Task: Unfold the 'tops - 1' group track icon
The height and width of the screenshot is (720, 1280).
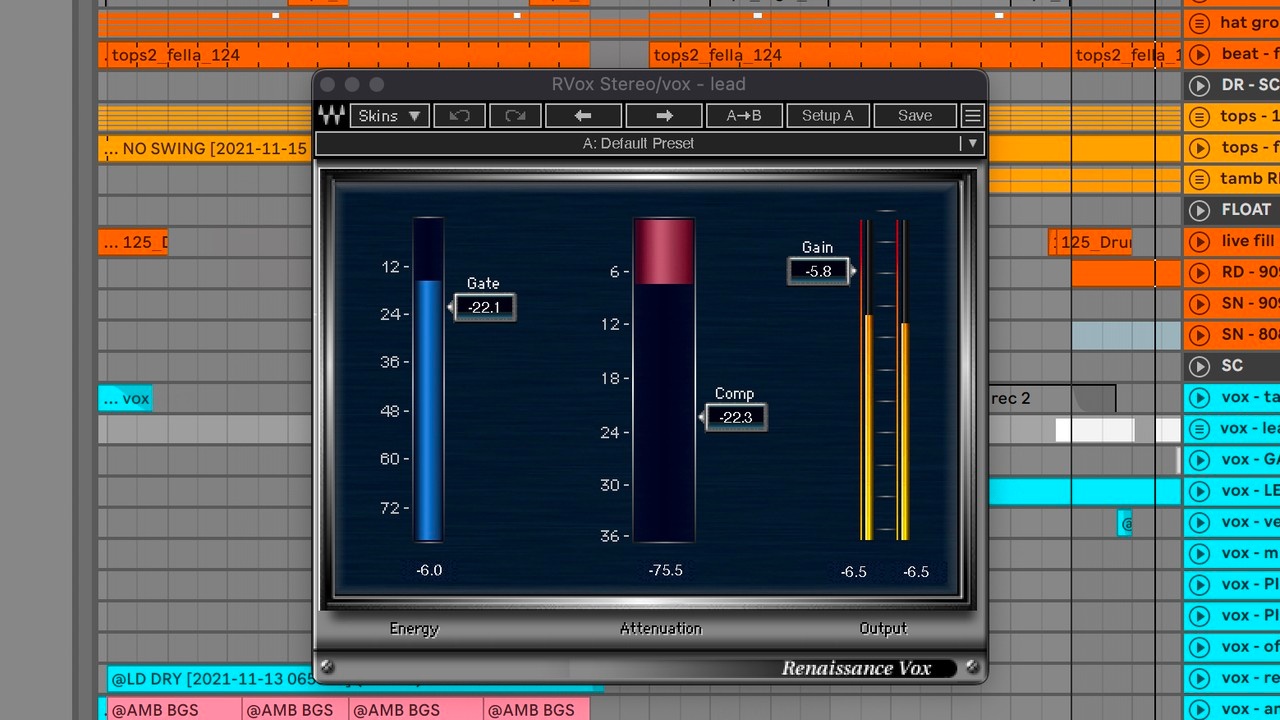Action: 1199,117
